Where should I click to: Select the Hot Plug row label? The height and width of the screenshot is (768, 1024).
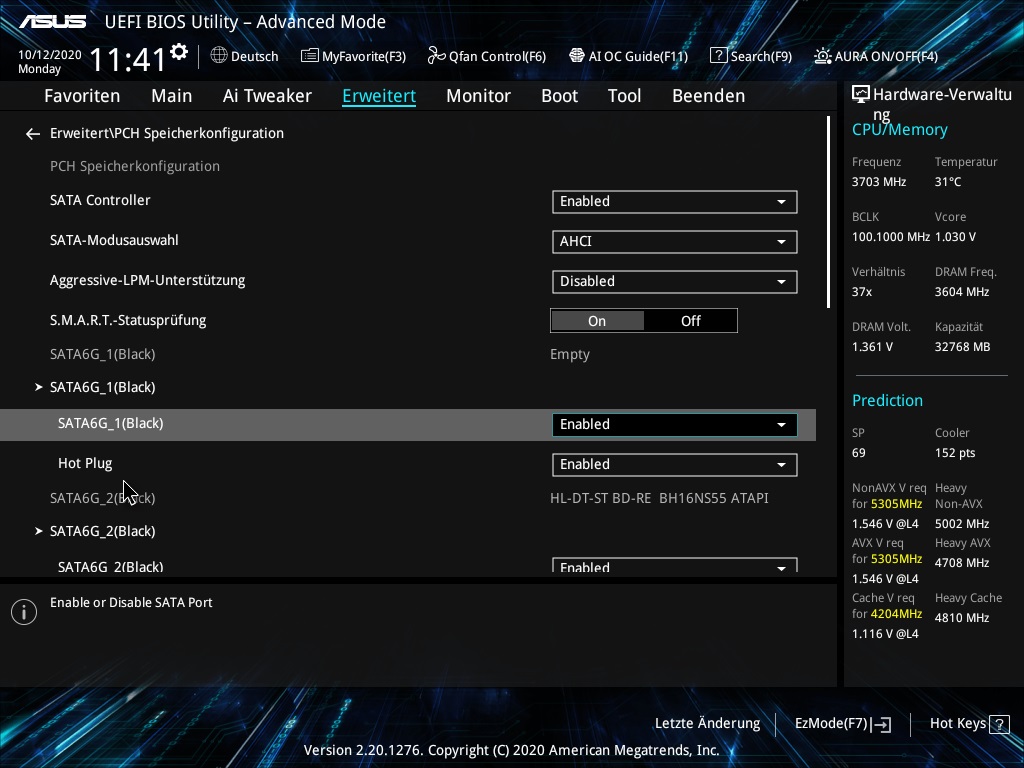85,464
